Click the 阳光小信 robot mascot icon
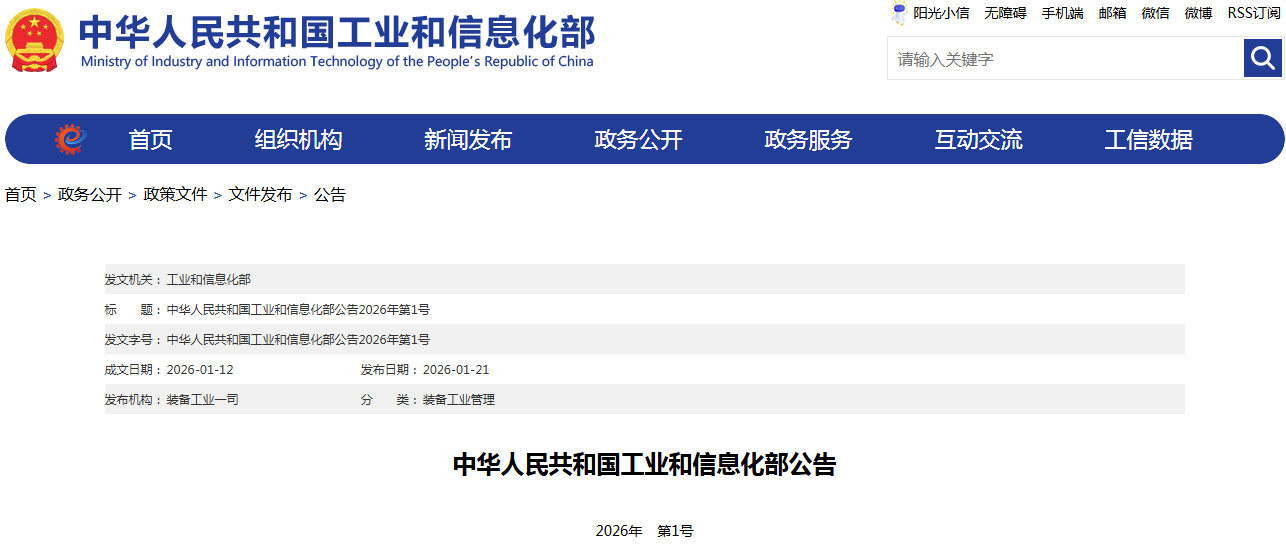Screen dimensions: 1286x544 [x=898, y=13]
